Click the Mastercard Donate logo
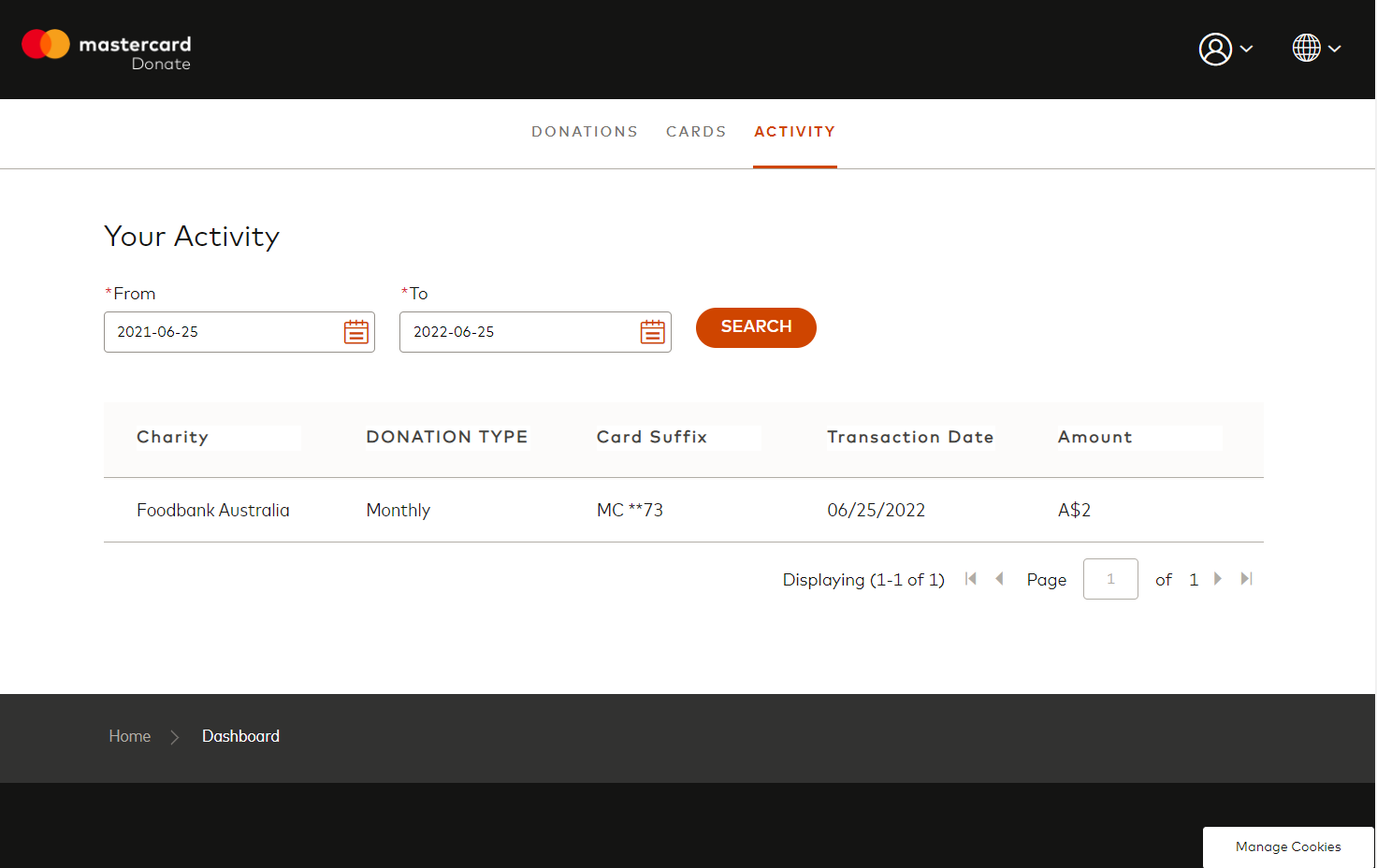Screen dimensions: 1377x868 tap(106, 49)
